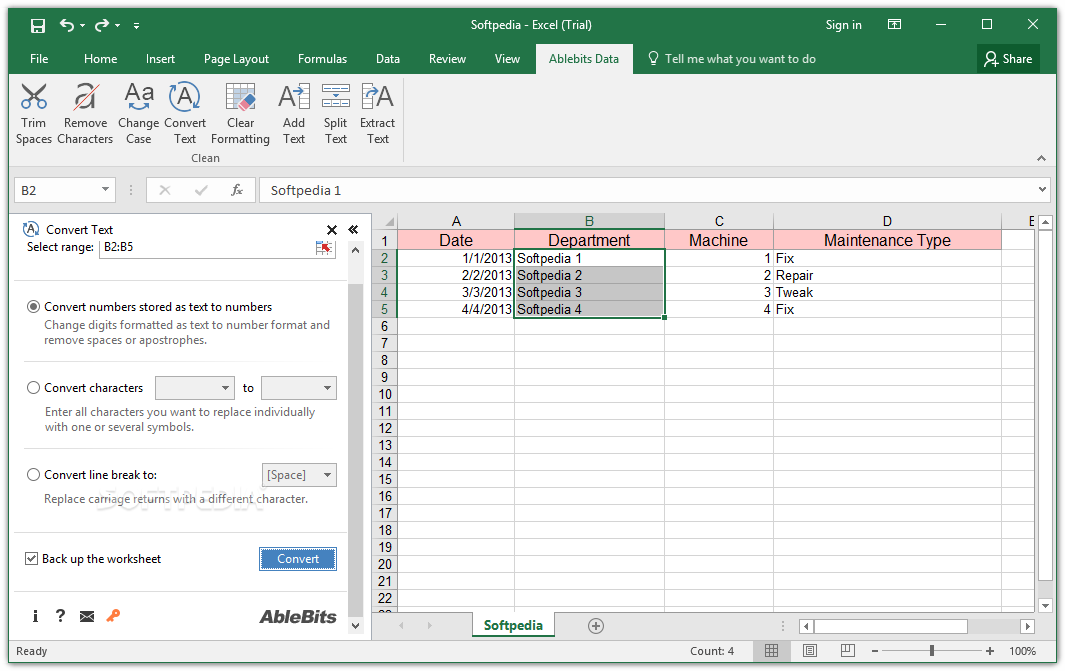The height and width of the screenshot is (671, 1065).
Task: Switch to the Formulas tab
Action: point(323,59)
